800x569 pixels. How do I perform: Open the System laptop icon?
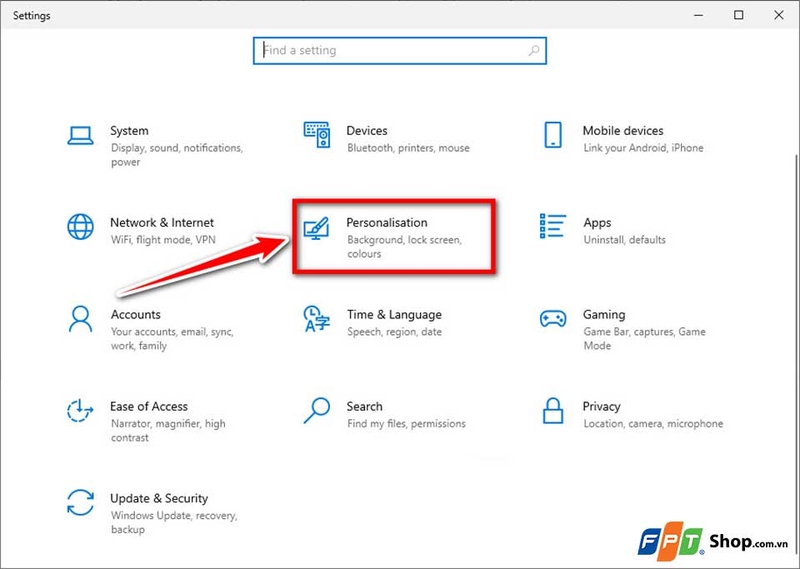click(x=80, y=136)
